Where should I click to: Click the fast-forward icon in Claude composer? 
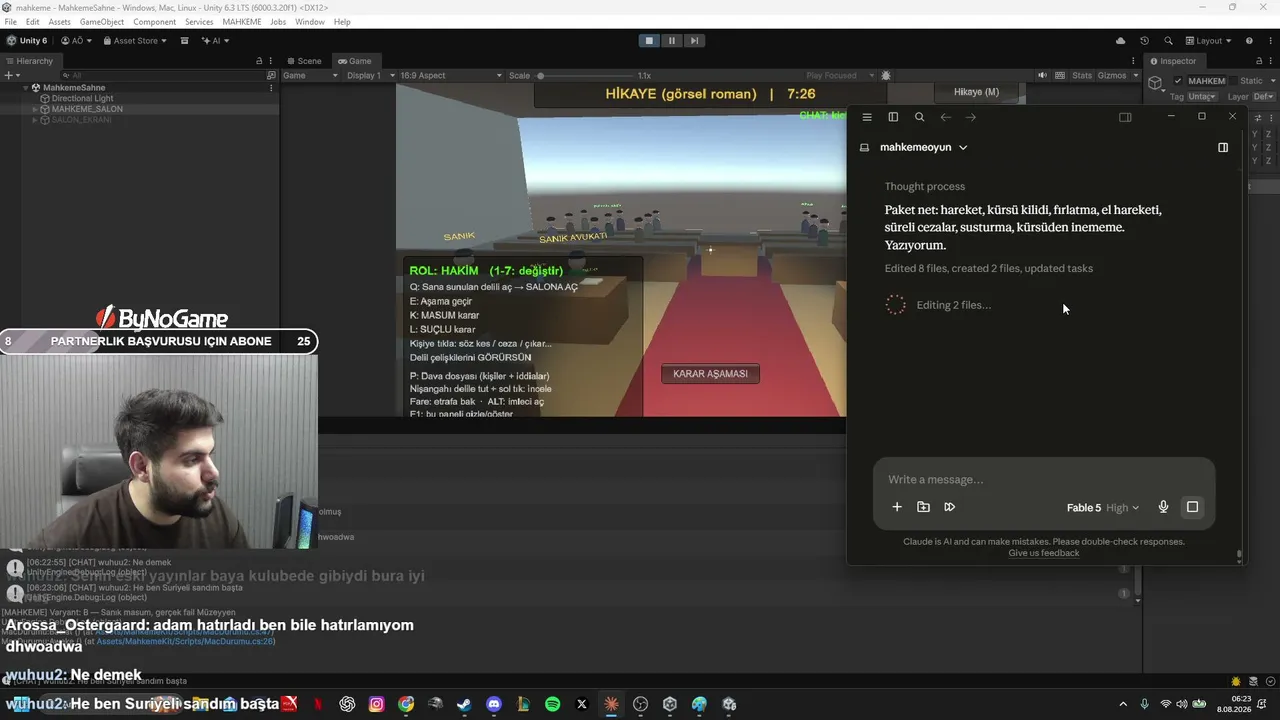pyautogui.click(x=950, y=507)
